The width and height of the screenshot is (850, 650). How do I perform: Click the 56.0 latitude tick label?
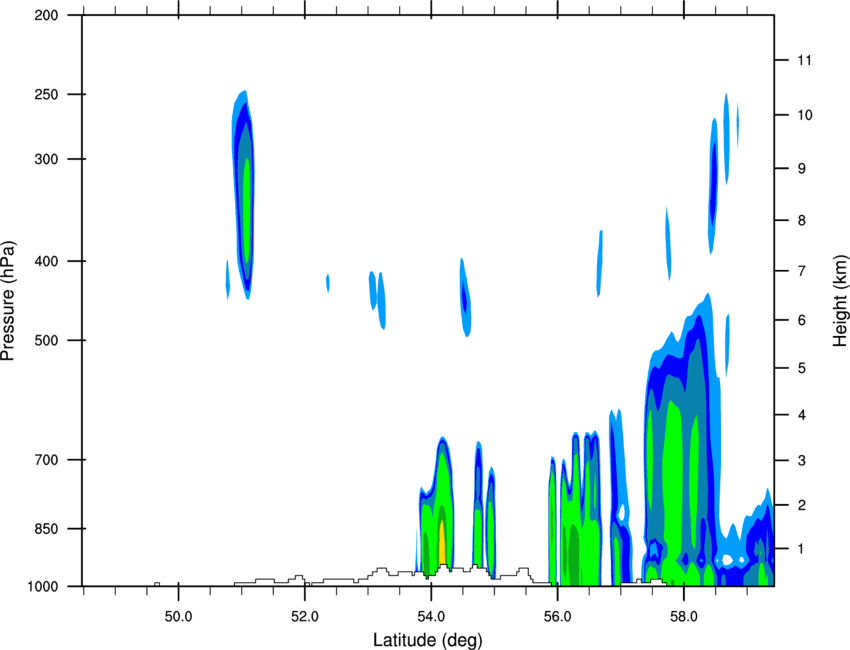[x=557, y=617]
